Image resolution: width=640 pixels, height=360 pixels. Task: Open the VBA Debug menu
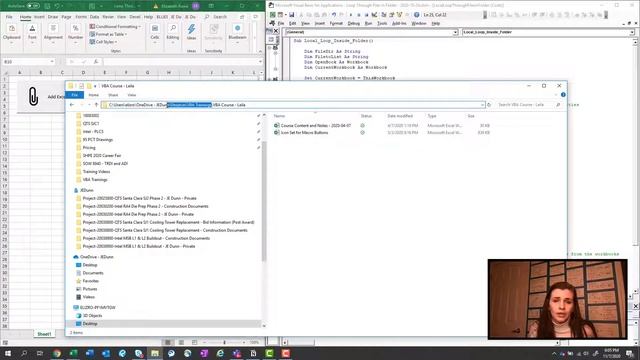click(x=353, y=24)
